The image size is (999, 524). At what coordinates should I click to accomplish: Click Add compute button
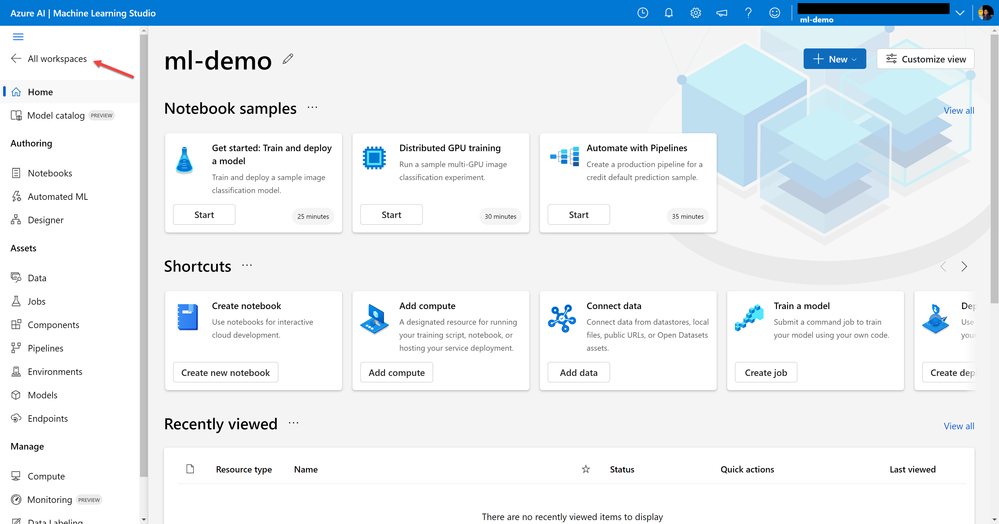click(x=396, y=372)
